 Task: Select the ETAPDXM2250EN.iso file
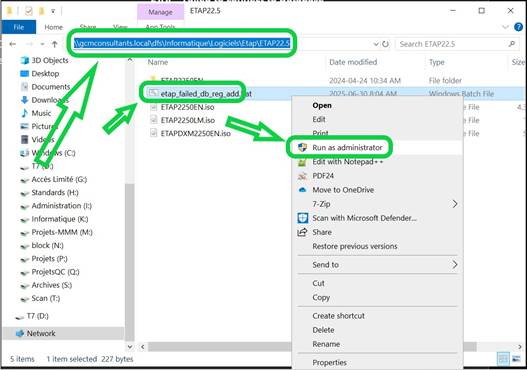(195, 133)
